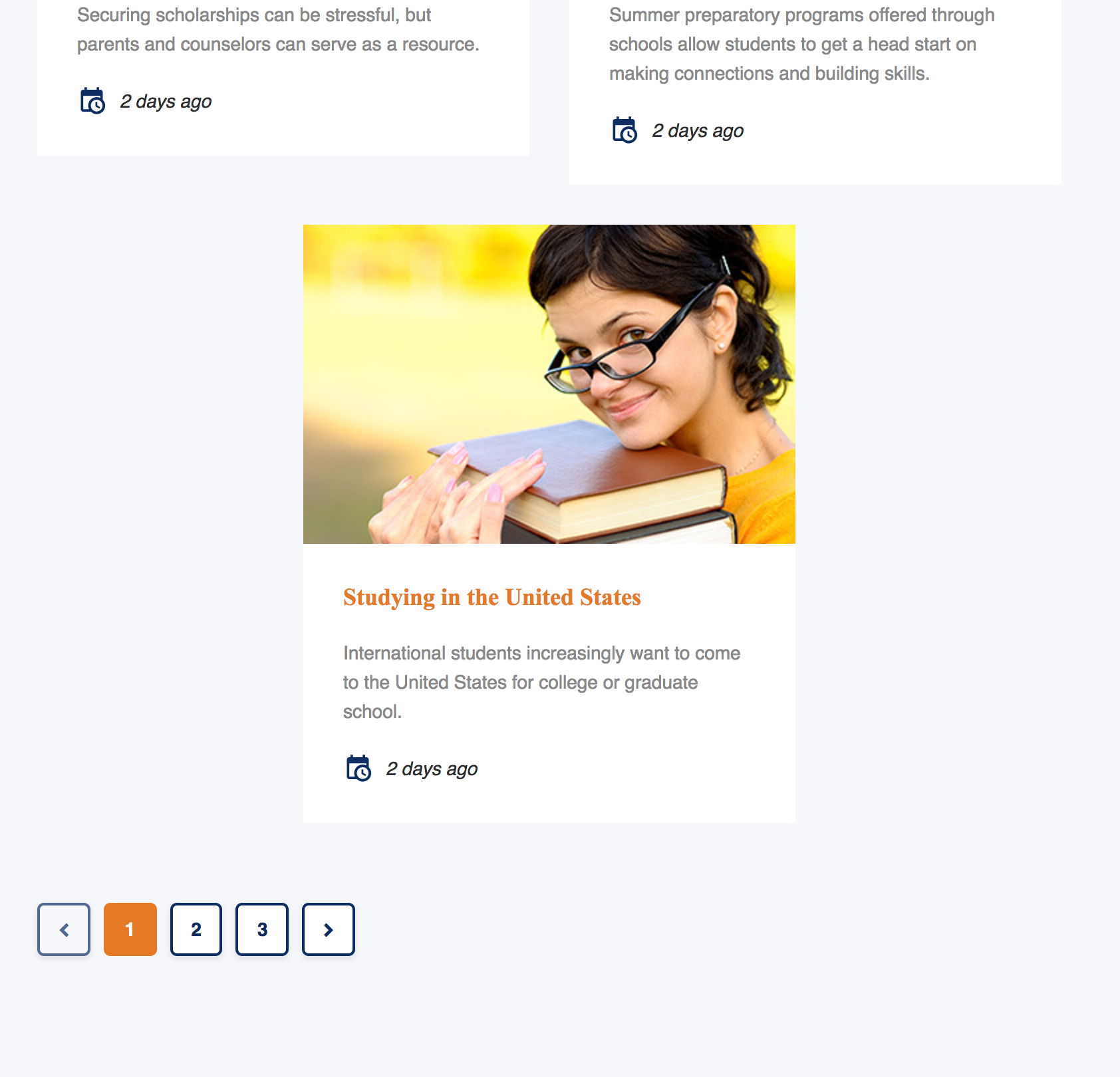Screen dimensions: 1120x1077
Task: Click "2 days ago" in Studying in United States card
Action: coord(432,769)
